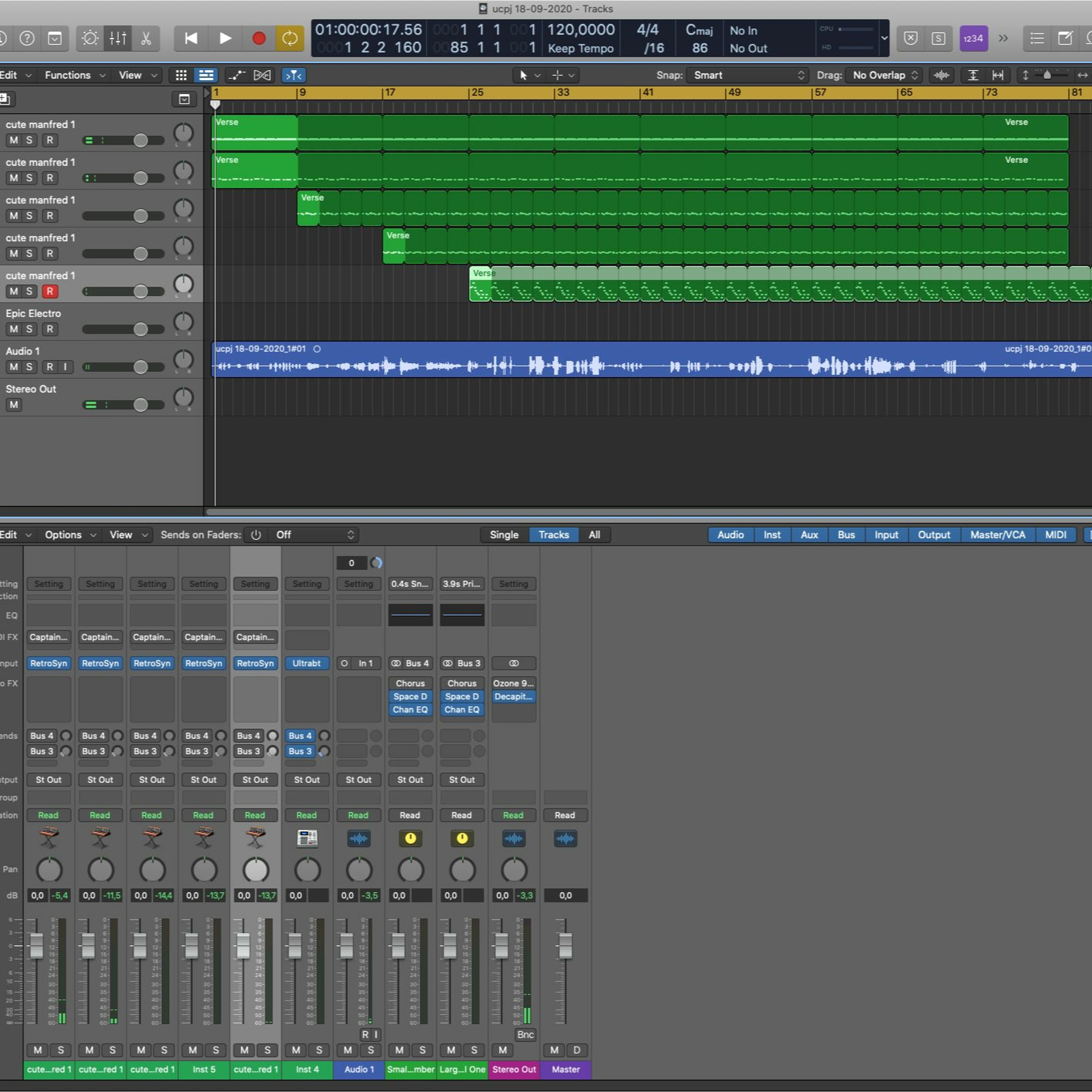
Task: Solo the Audio 1 track header
Action: click(29, 367)
